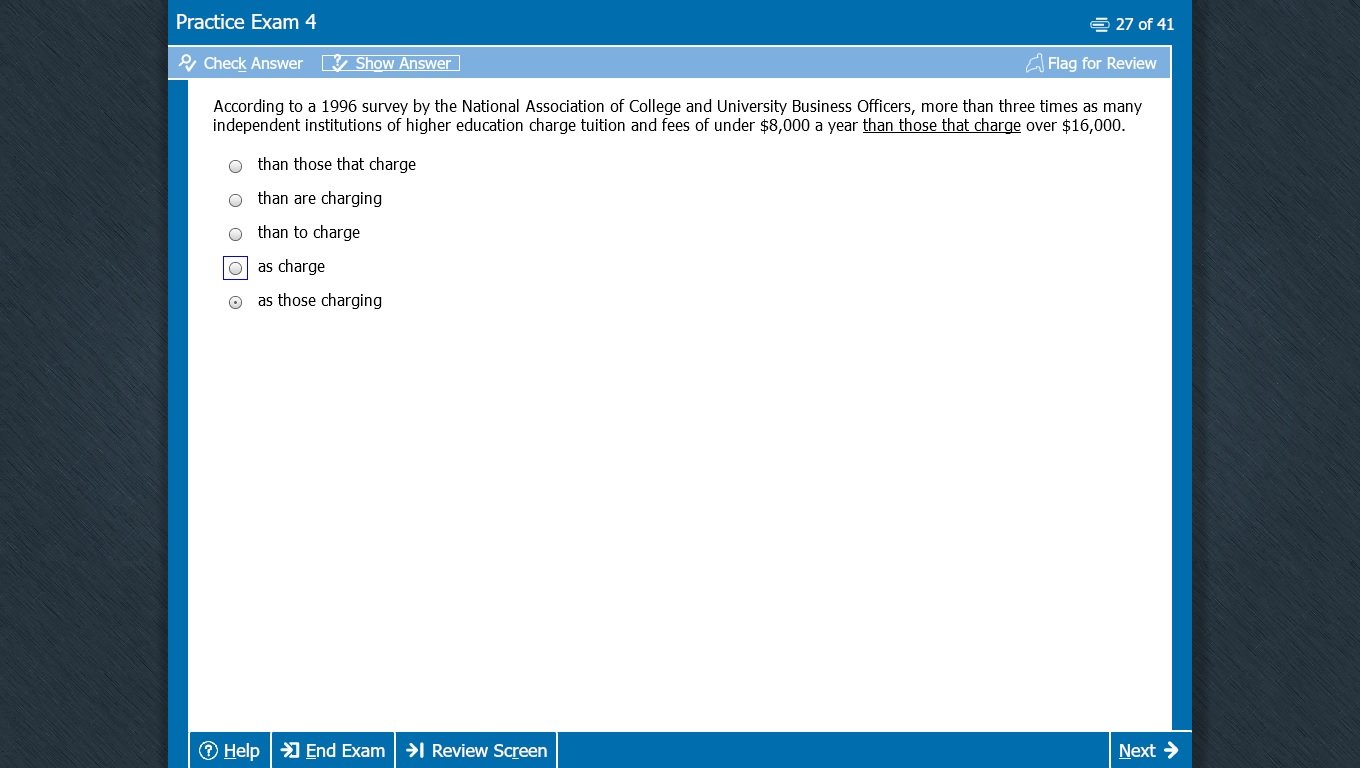Click the checkmark icon next to Check Answer
Screen dimensions: 1360x768
186,62
